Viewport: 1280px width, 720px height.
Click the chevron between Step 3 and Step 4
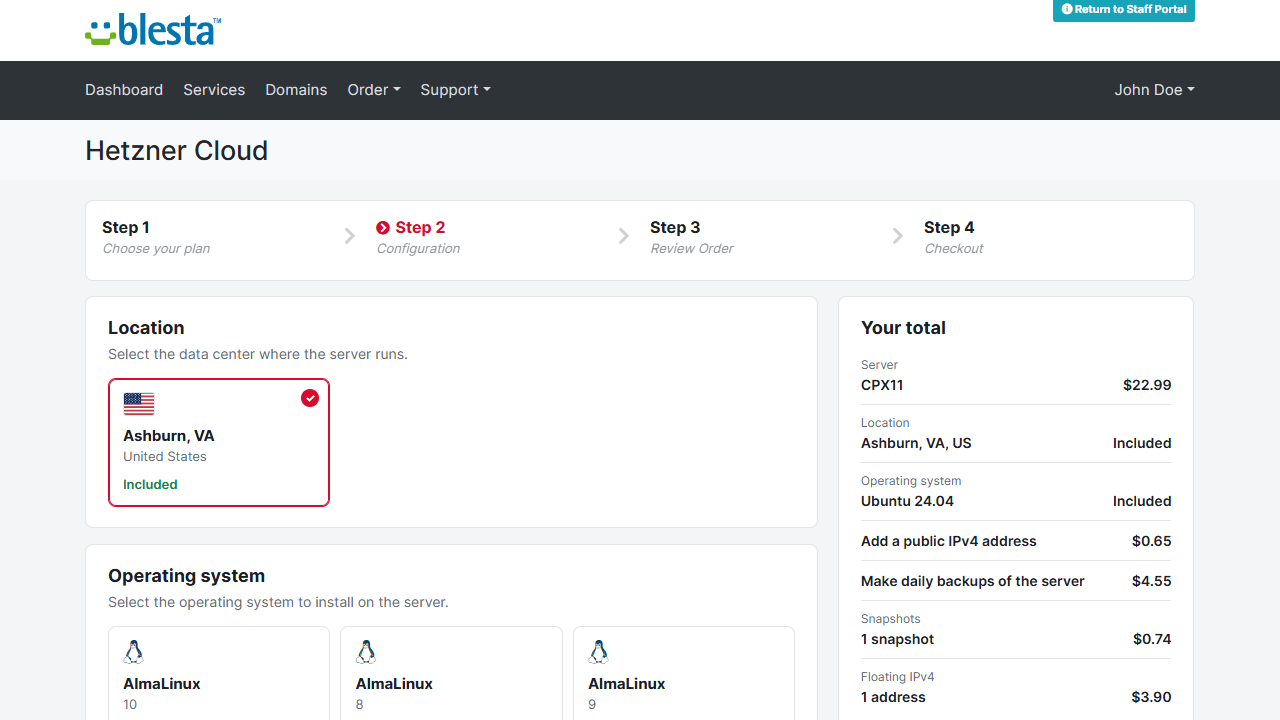coord(898,236)
